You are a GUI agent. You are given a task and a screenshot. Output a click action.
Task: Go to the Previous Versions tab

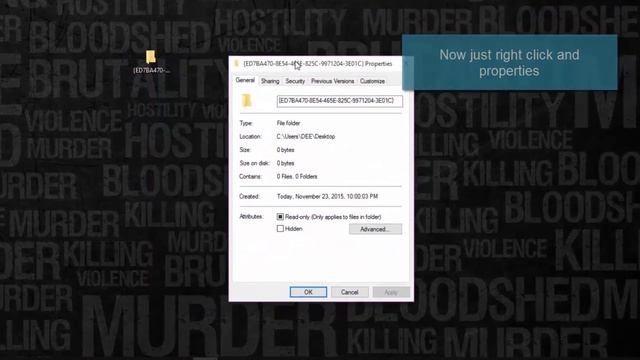[333, 81]
